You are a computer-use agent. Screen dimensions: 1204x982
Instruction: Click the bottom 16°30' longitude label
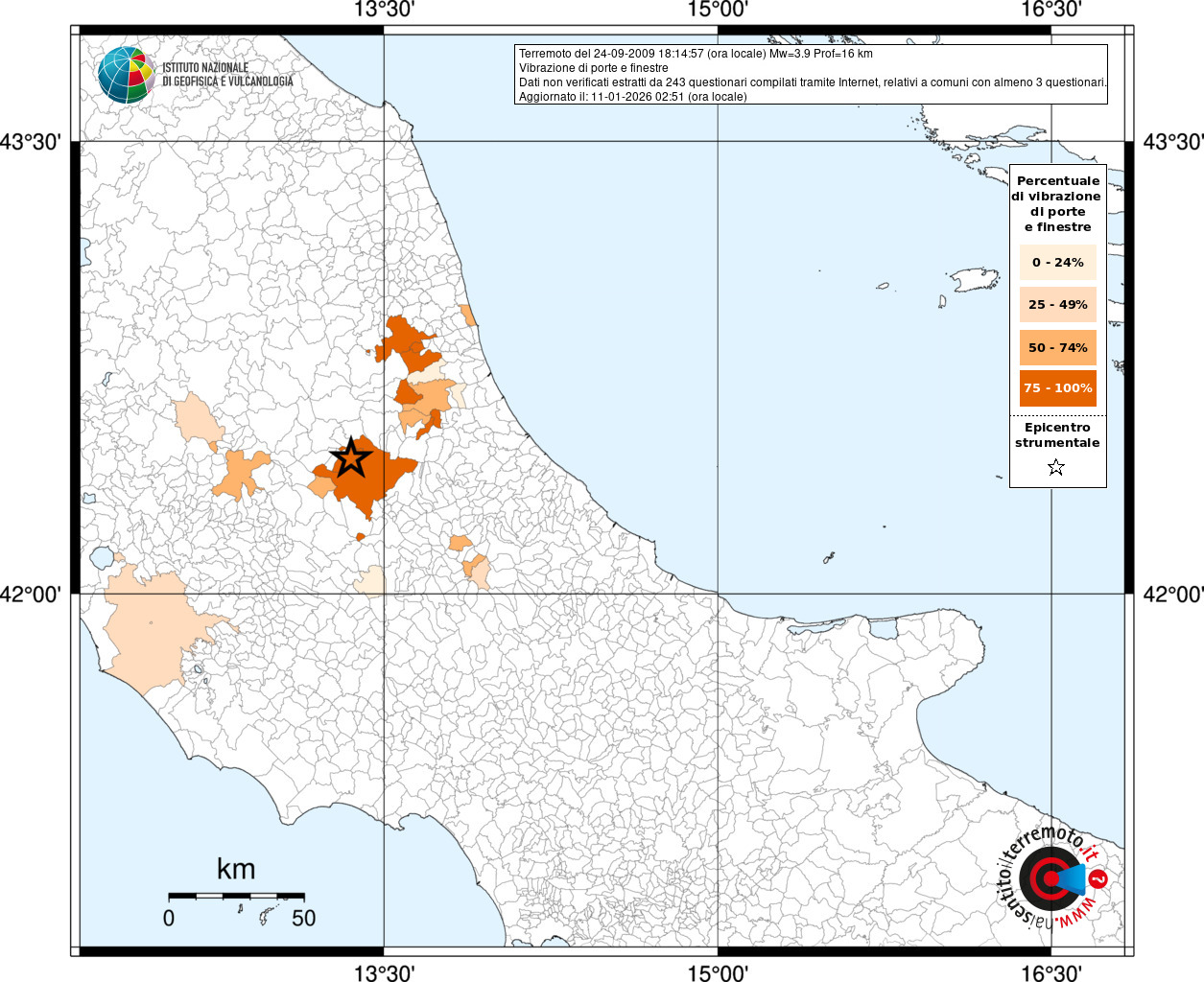point(1051,972)
